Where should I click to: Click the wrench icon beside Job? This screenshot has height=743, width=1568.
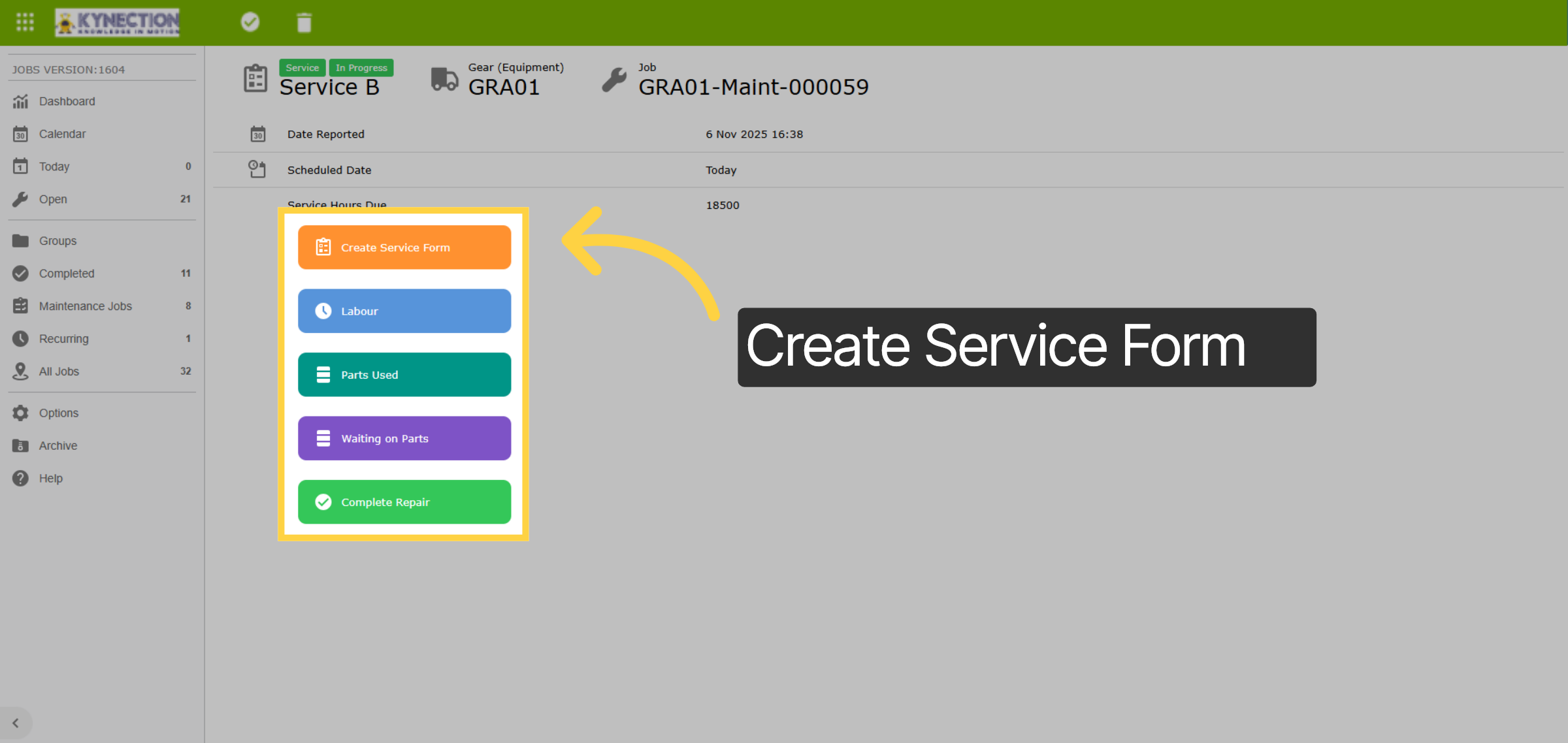[x=614, y=79]
